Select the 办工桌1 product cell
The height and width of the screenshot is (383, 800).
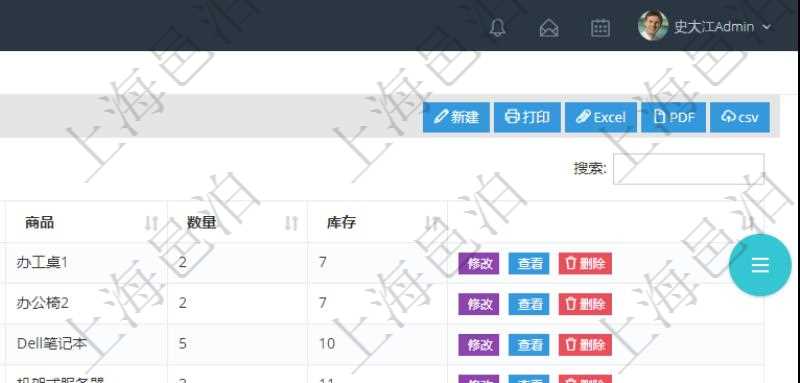pos(86,263)
